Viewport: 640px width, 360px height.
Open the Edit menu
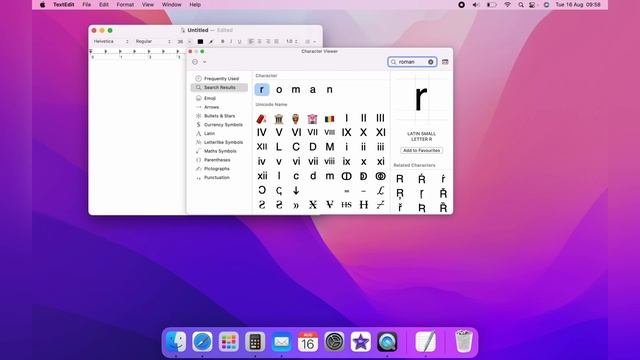(104, 4)
